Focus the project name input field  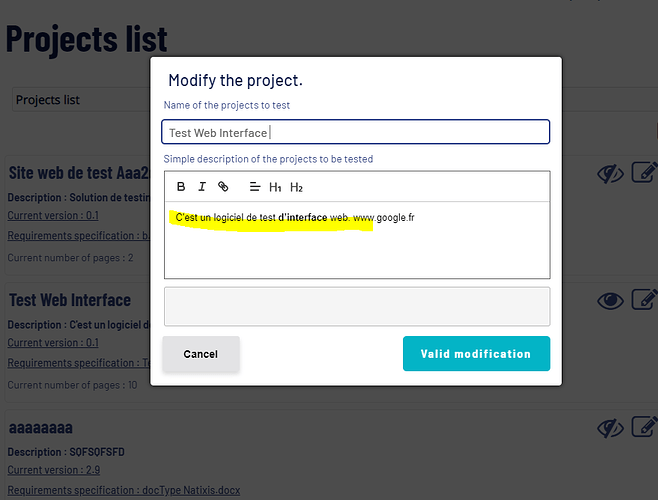[355, 132]
